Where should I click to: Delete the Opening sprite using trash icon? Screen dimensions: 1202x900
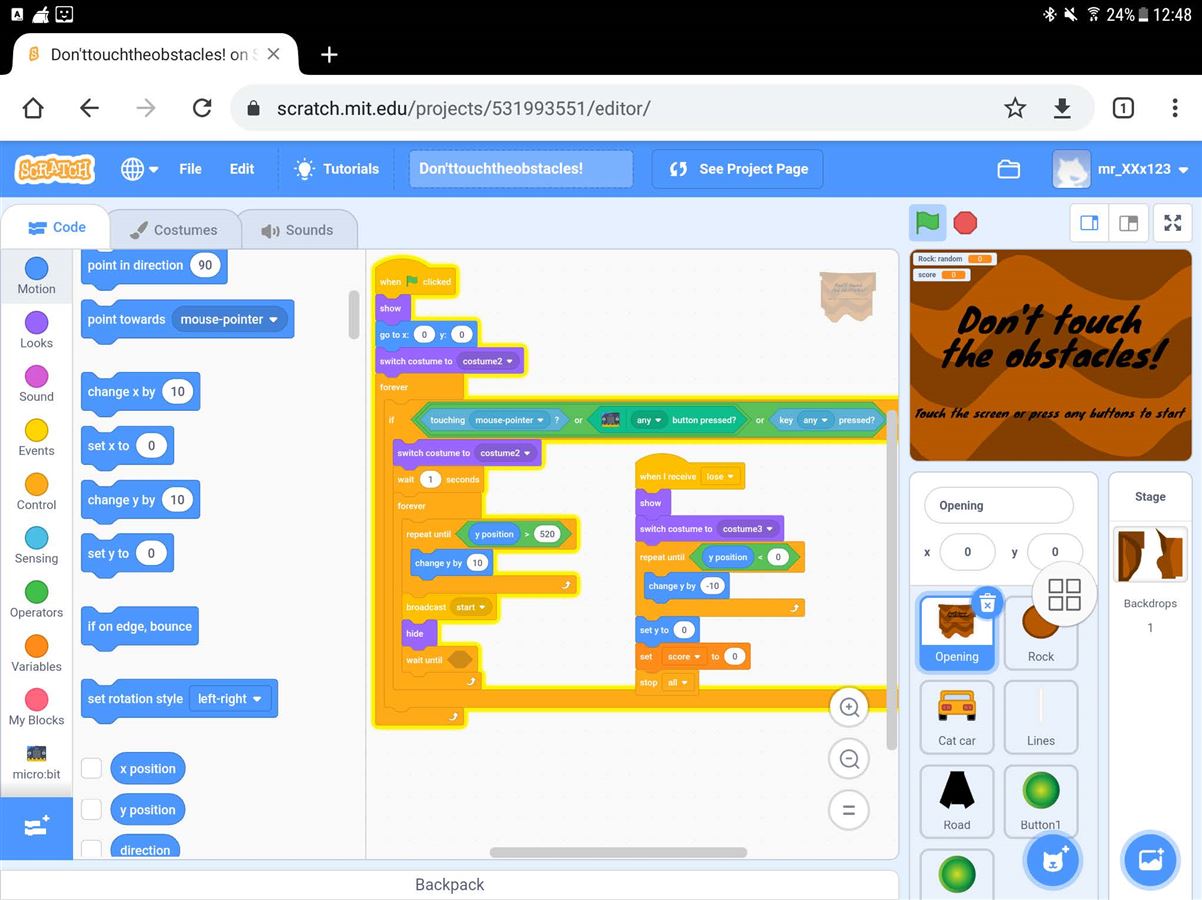tap(986, 602)
